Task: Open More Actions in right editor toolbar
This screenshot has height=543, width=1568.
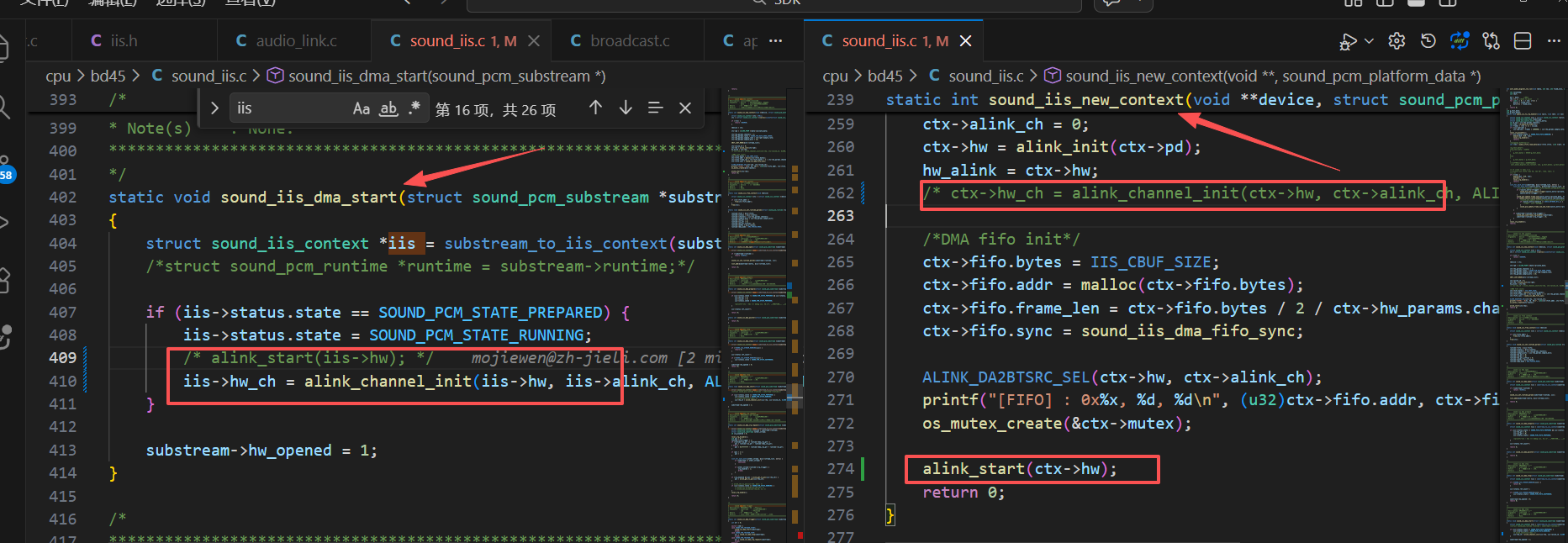Action: 1553,41
